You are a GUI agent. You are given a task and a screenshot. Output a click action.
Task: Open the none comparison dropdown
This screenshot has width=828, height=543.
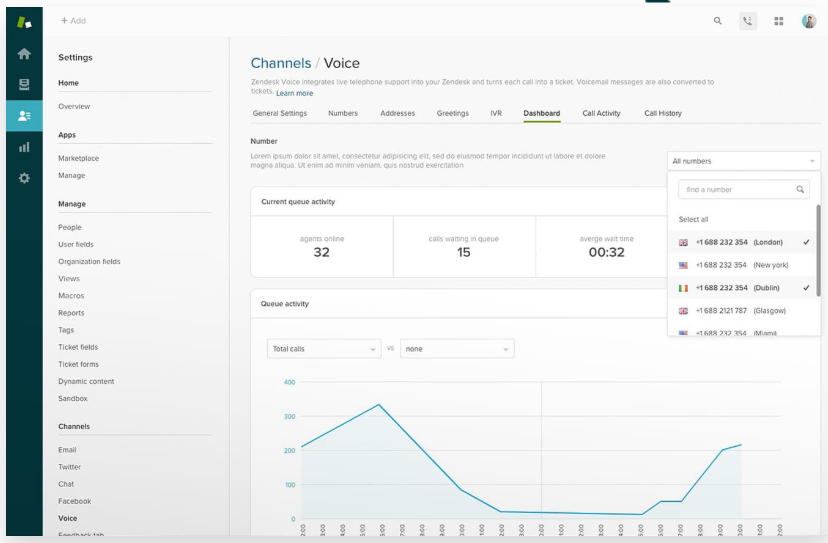coord(457,349)
